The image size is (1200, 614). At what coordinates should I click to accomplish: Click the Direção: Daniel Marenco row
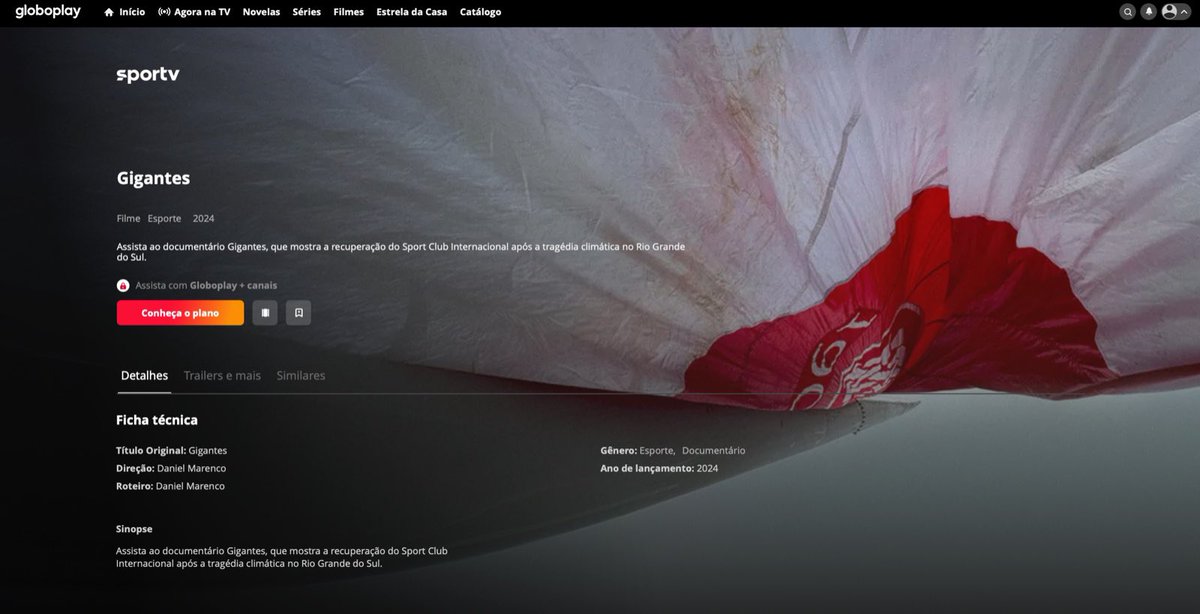click(171, 468)
